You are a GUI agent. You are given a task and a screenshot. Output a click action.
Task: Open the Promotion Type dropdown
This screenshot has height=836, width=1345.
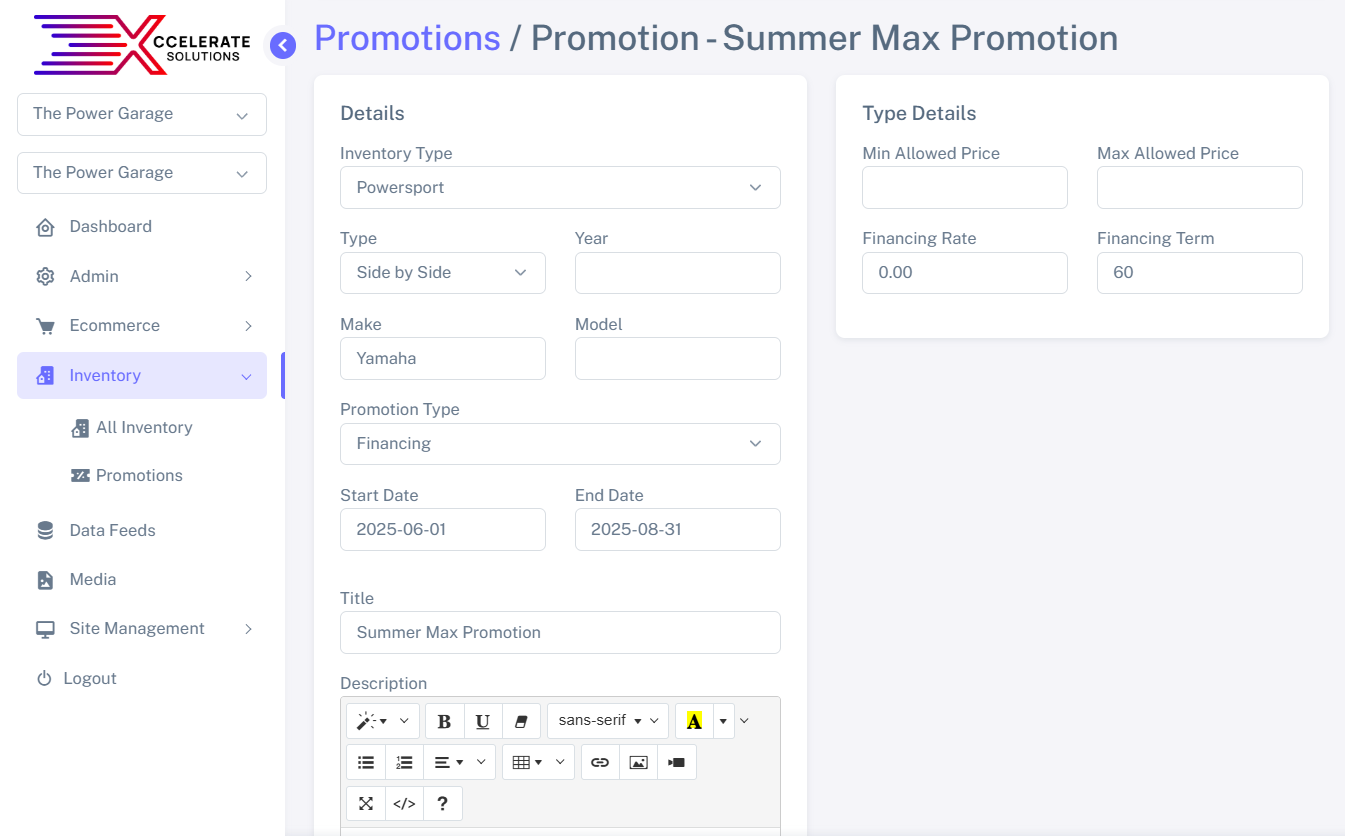tap(560, 444)
